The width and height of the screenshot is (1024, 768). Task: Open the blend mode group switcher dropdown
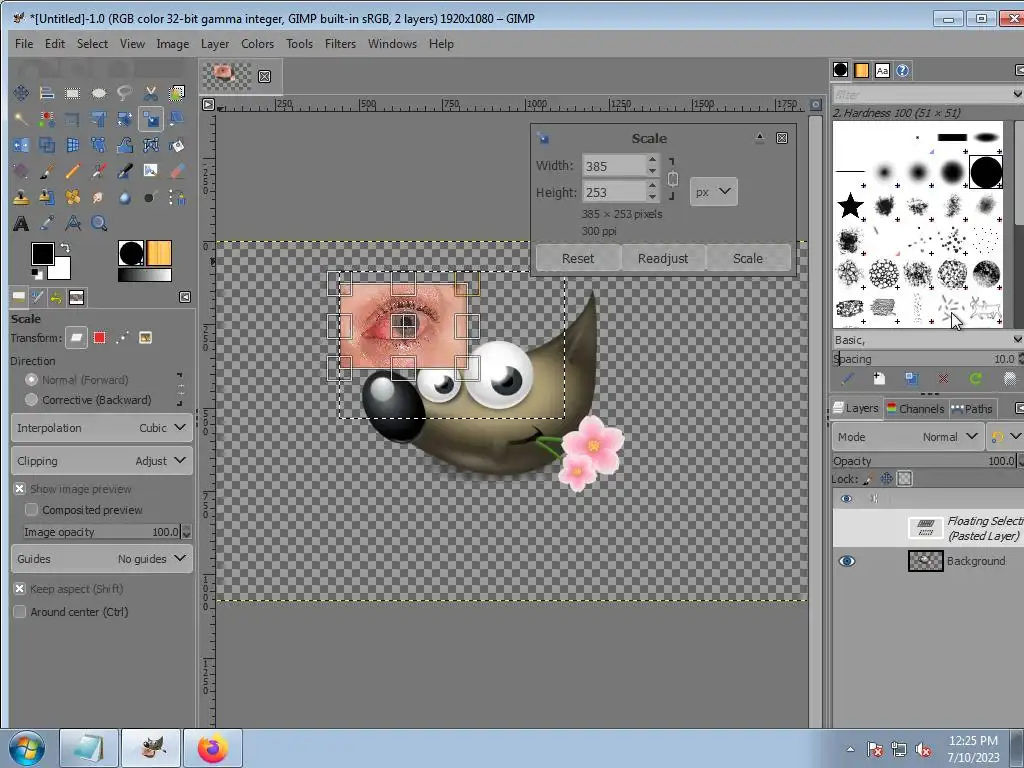click(1004, 436)
